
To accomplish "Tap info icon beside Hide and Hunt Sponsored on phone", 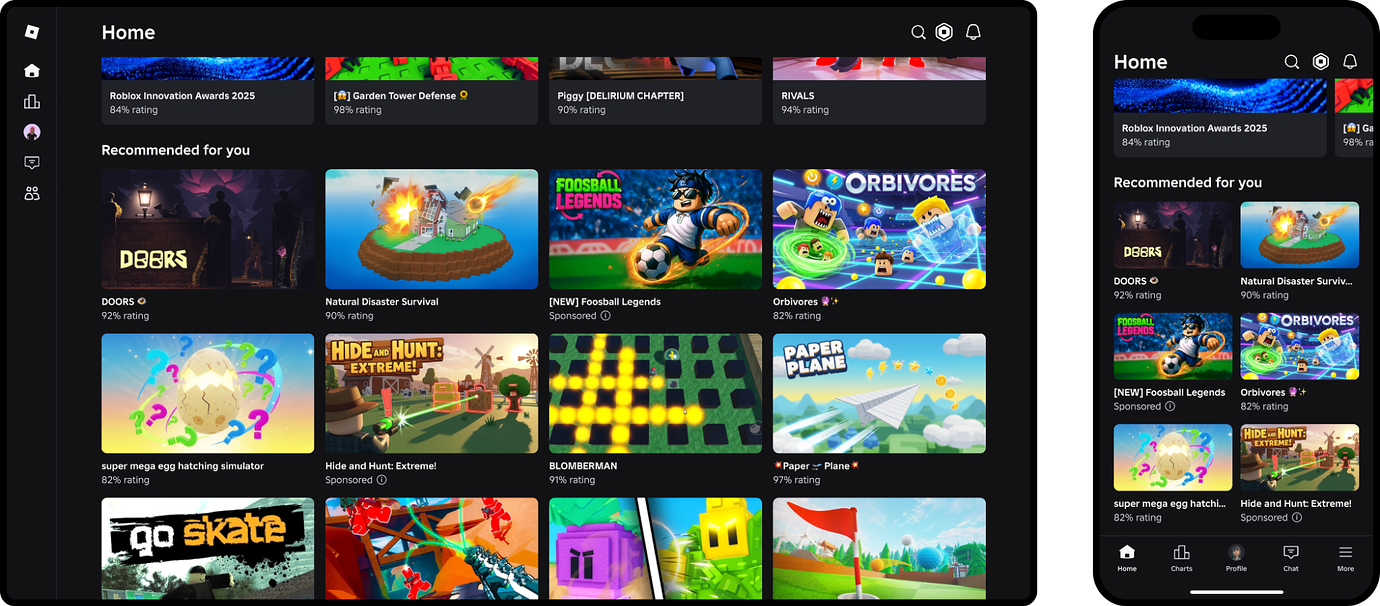I will 1297,518.
